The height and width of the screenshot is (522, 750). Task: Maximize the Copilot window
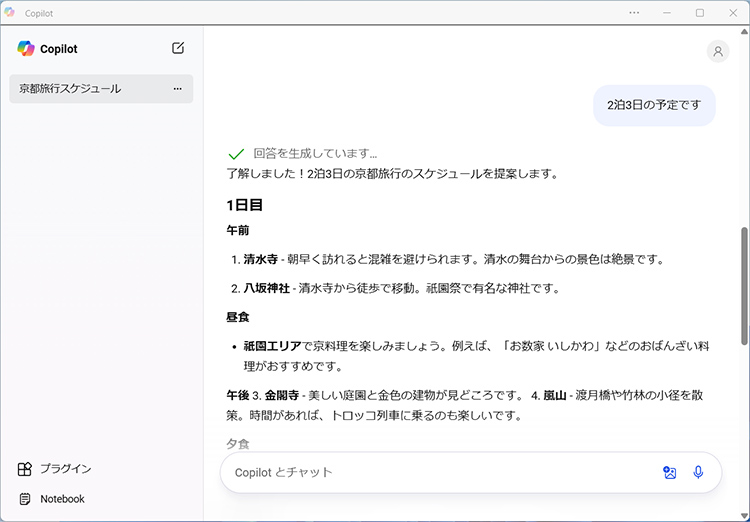point(700,12)
